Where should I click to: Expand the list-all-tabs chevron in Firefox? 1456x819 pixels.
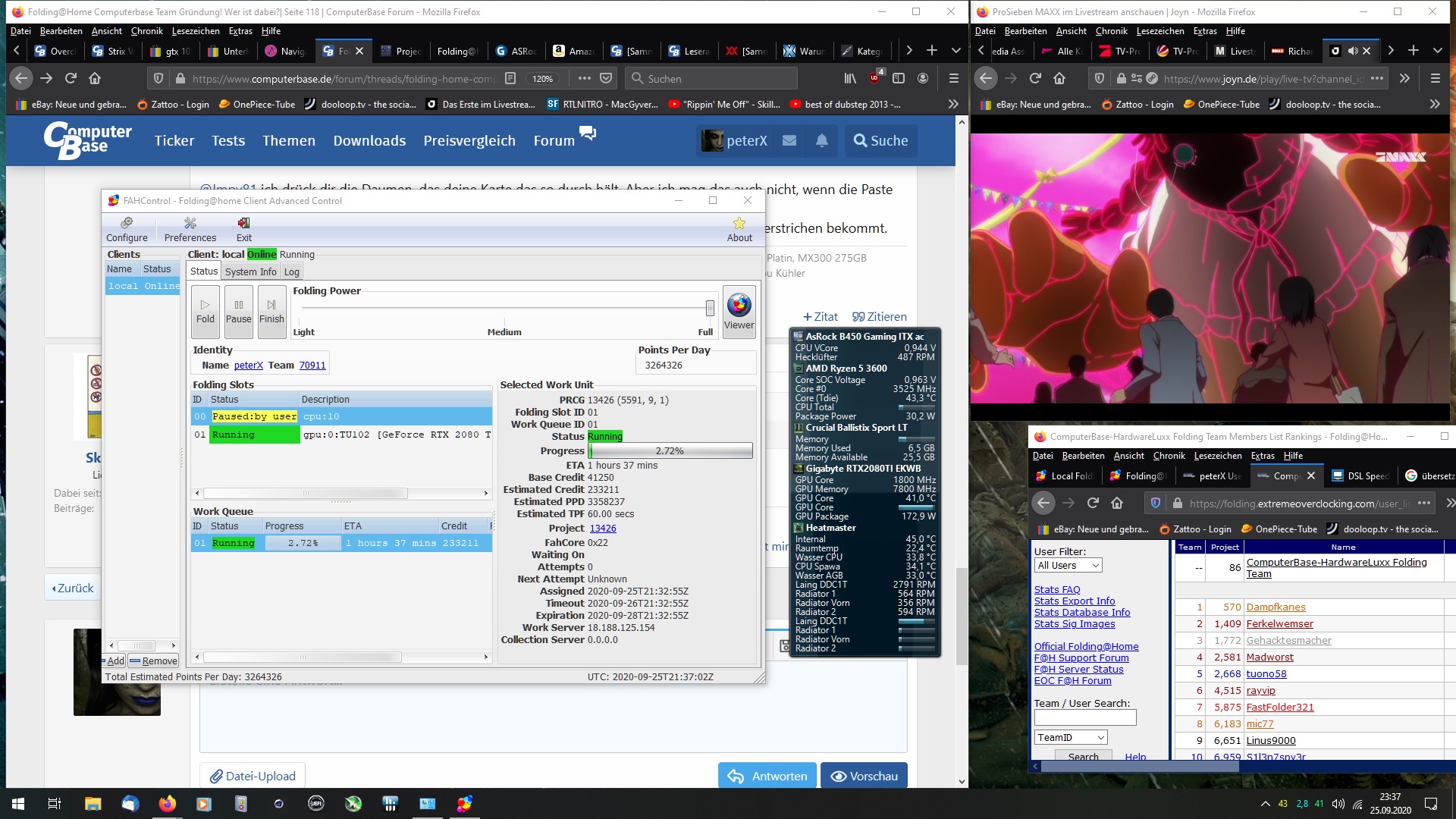point(956,51)
